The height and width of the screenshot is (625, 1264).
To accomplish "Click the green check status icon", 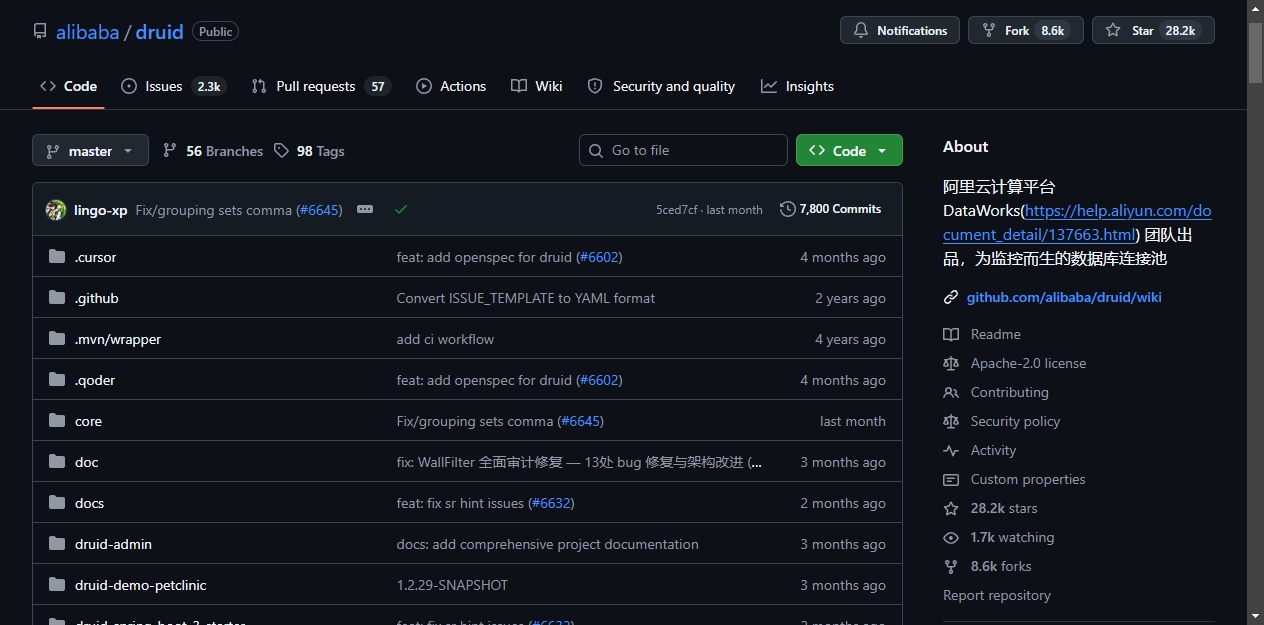I will 401,209.
